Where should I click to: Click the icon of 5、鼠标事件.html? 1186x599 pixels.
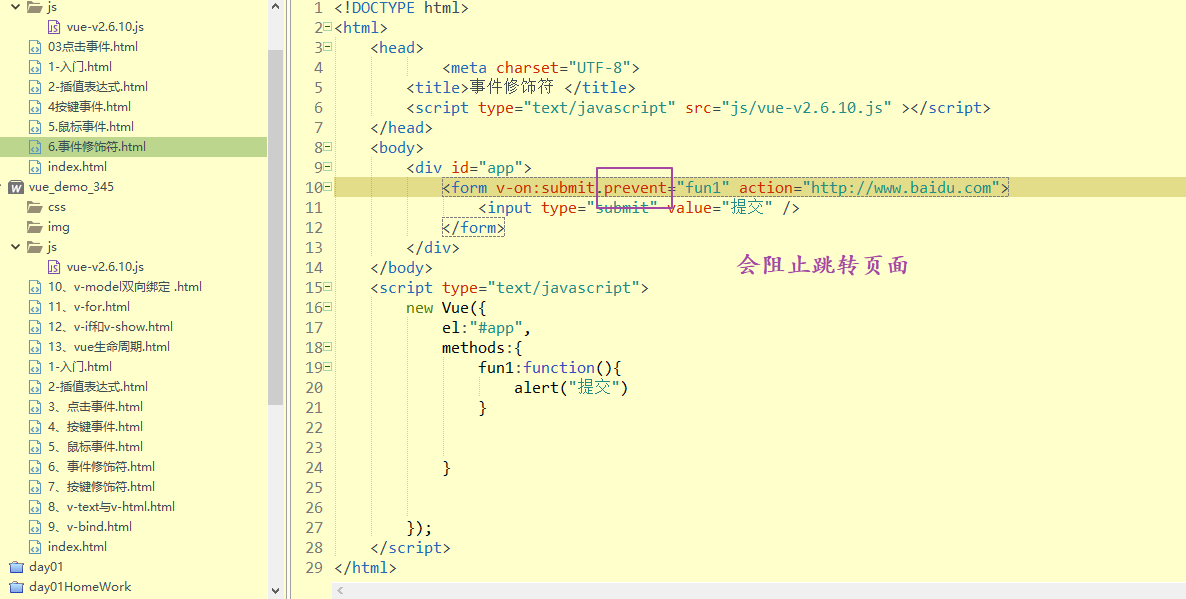35,447
